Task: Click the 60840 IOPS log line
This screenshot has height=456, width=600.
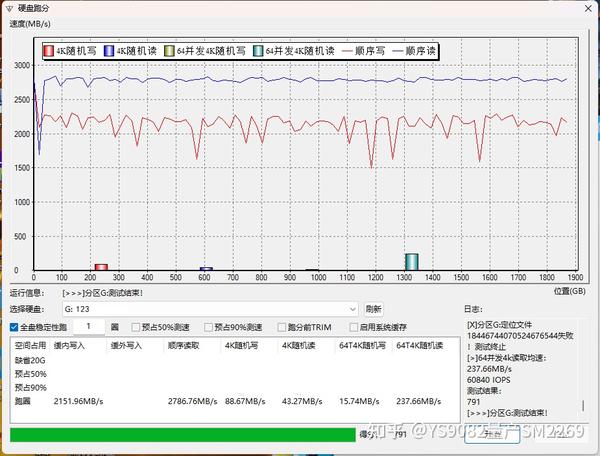Action: pyautogui.click(x=489, y=380)
